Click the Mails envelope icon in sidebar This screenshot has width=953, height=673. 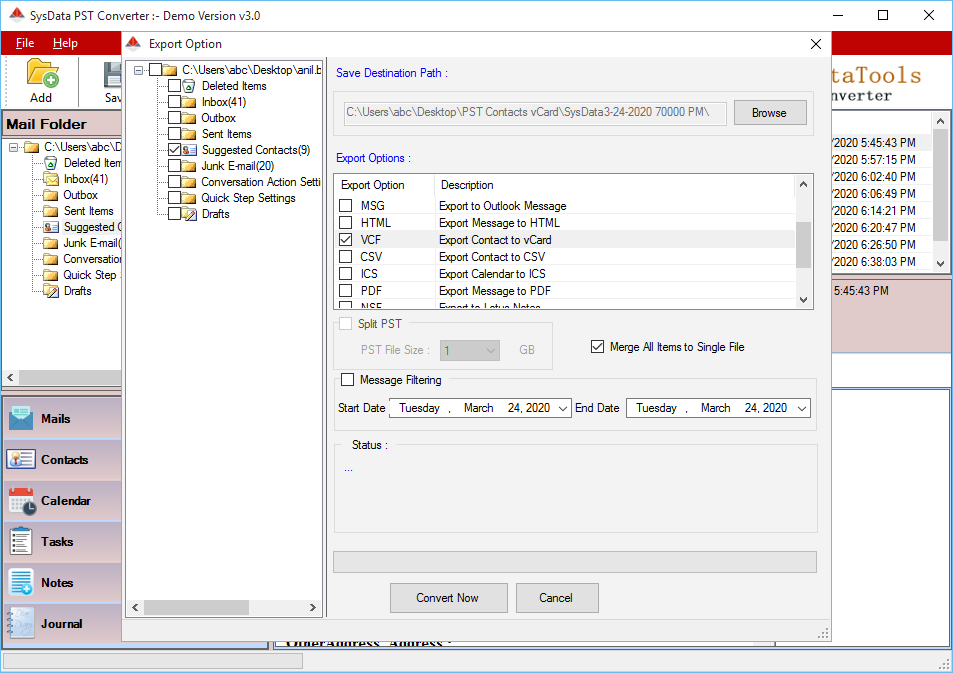point(21,418)
